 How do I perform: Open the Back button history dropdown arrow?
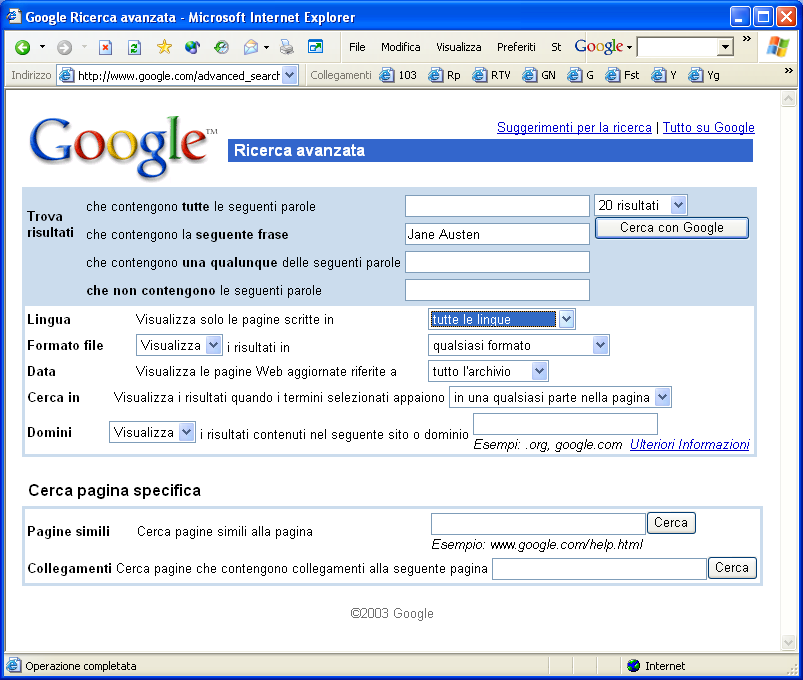[43, 47]
